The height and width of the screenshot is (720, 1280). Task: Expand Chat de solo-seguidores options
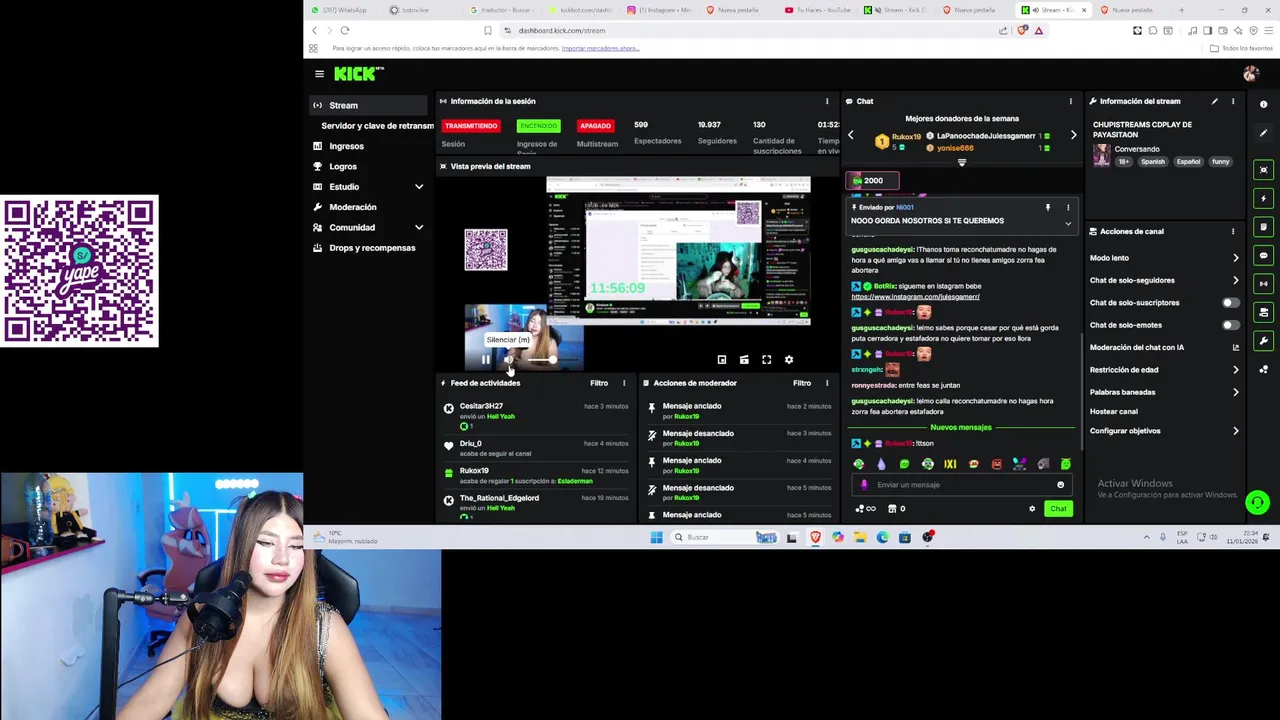click(1235, 280)
